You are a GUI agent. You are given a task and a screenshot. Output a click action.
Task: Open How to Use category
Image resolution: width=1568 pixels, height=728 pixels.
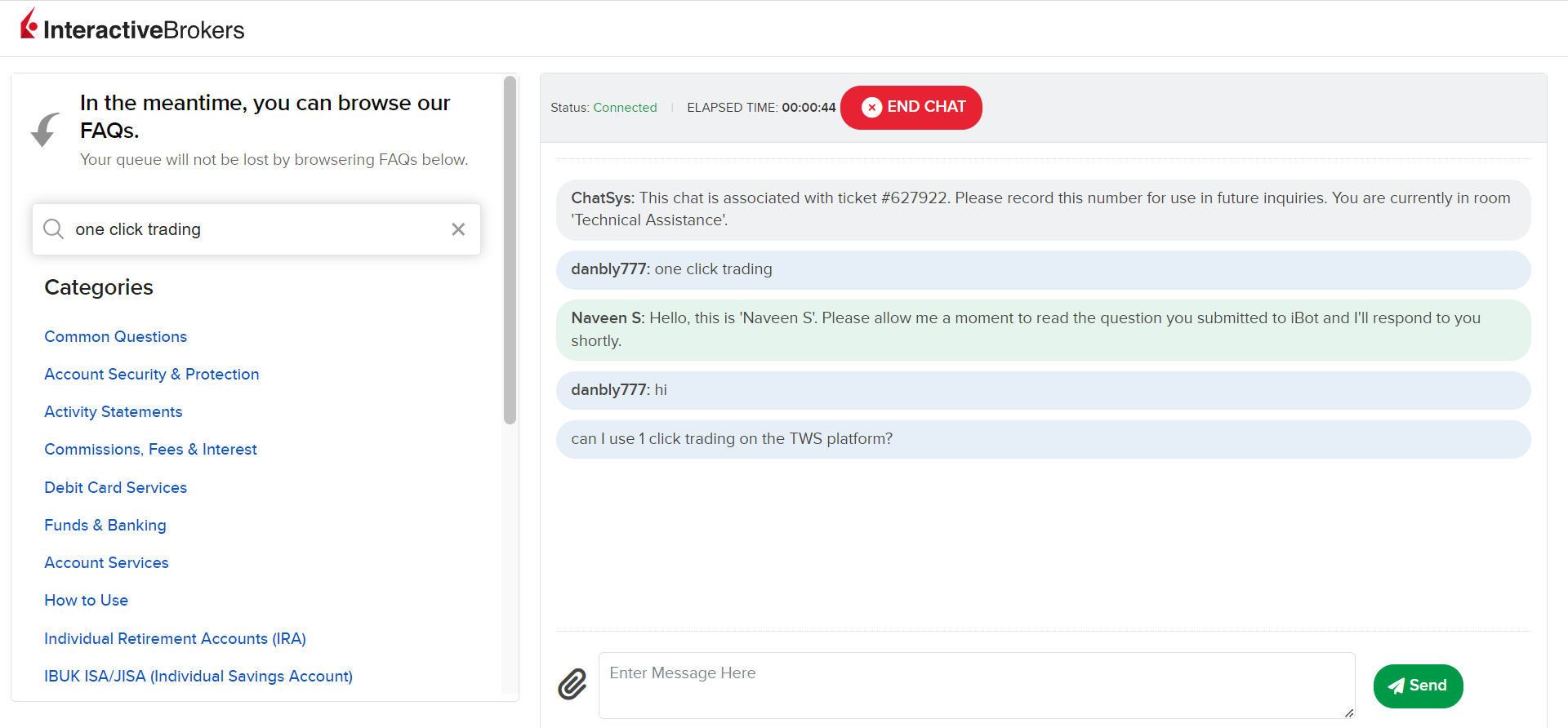point(87,600)
